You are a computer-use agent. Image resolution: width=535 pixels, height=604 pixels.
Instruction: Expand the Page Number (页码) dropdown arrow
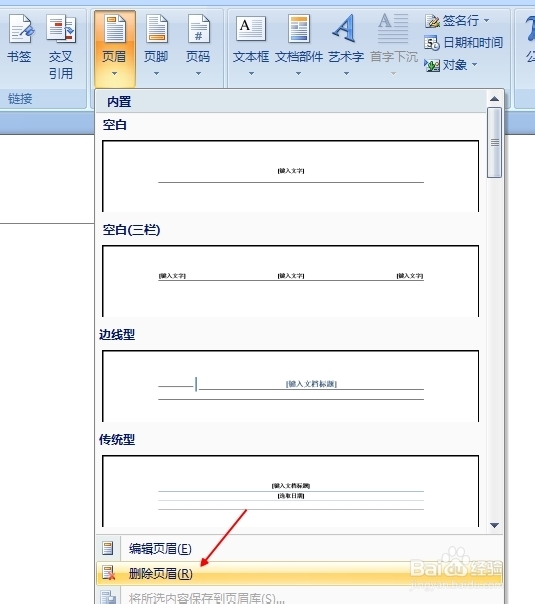[x=198, y=73]
